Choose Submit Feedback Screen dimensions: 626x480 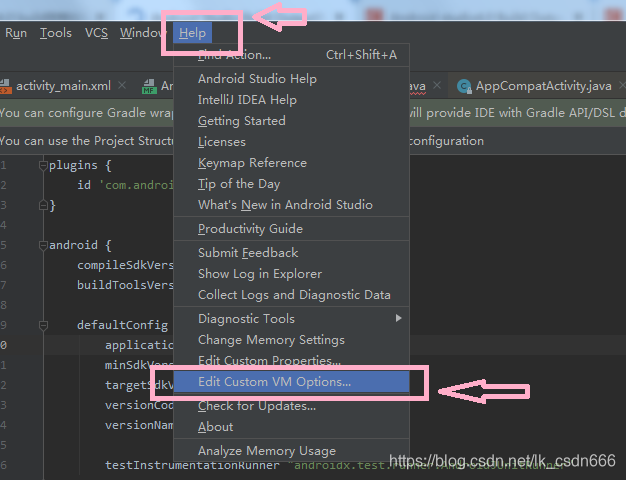pos(291,253)
